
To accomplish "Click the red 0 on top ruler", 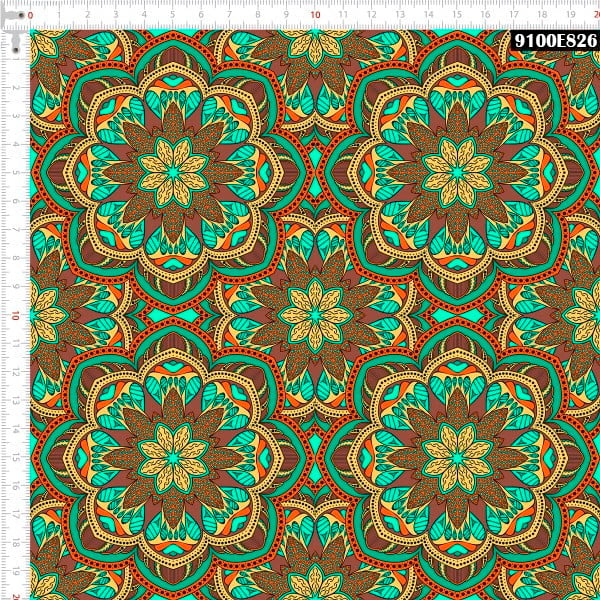I will [30, 15].
